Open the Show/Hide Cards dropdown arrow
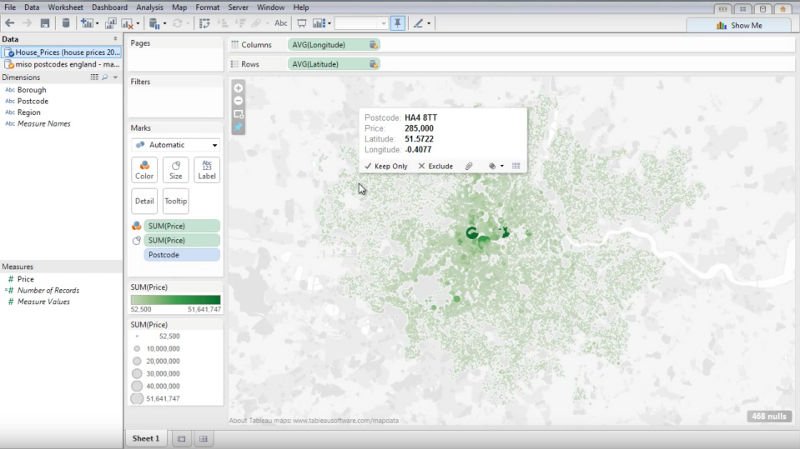 (329, 23)
